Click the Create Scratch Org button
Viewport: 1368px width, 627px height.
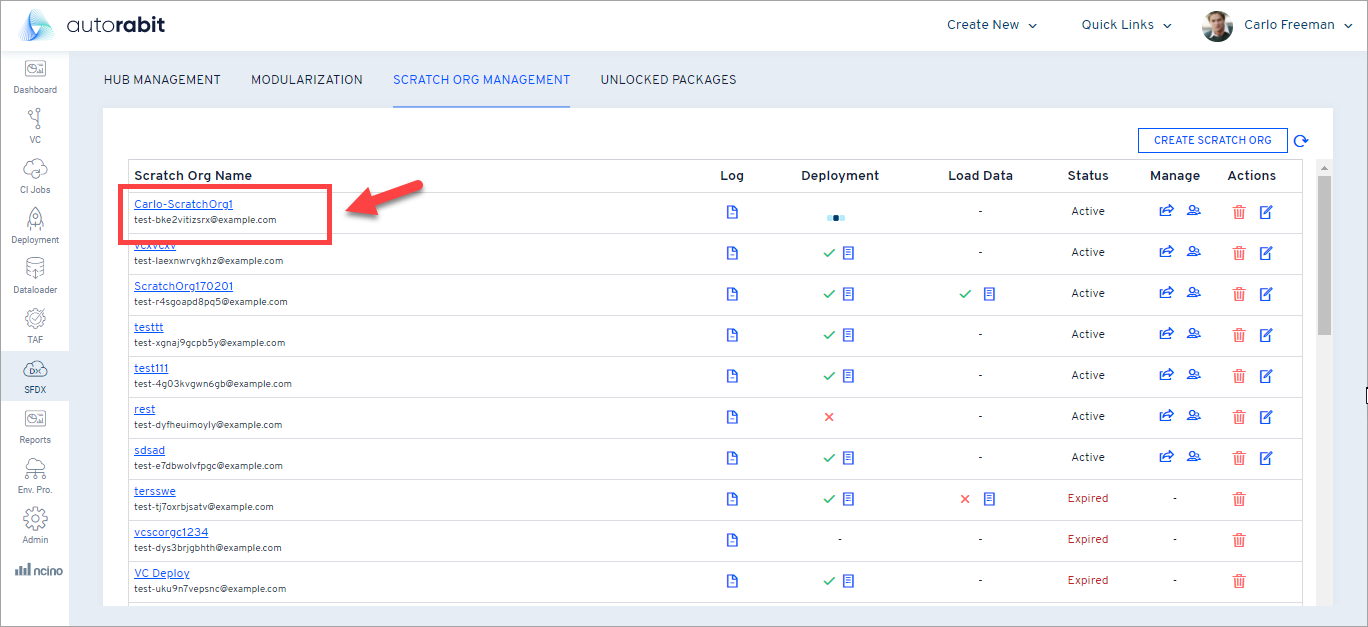[x=1212, y=140]
